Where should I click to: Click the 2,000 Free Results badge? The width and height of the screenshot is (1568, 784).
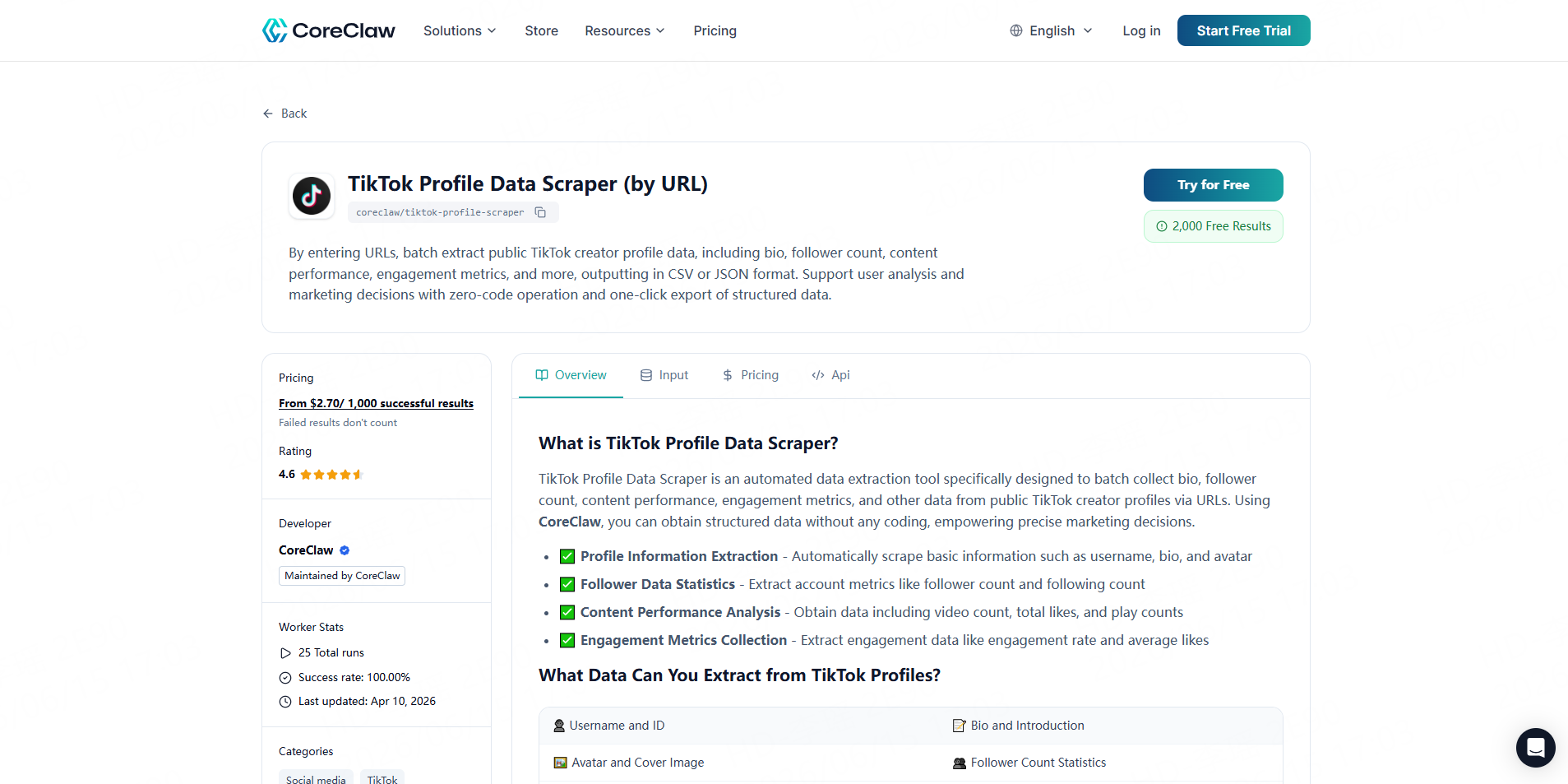click(1213, 226)
